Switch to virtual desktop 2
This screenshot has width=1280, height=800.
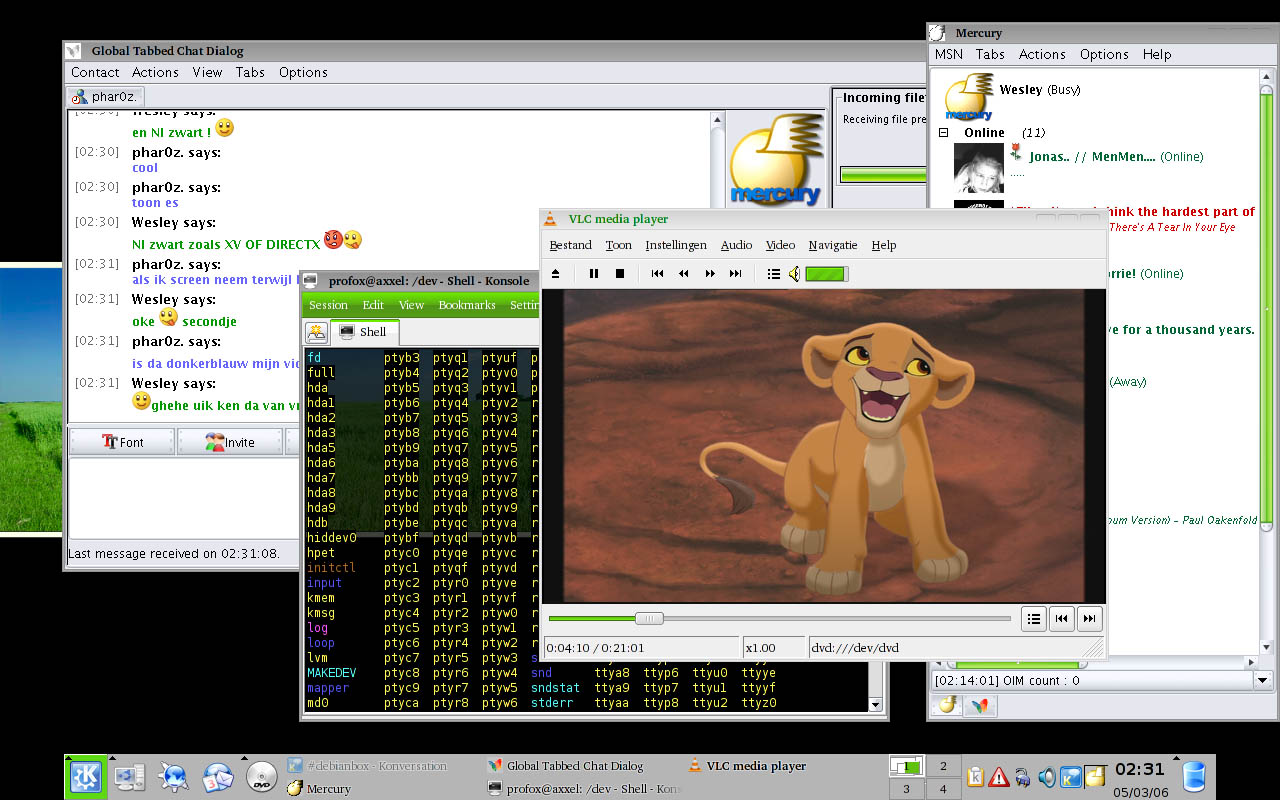pyautogui.click(x=943, y=766)
